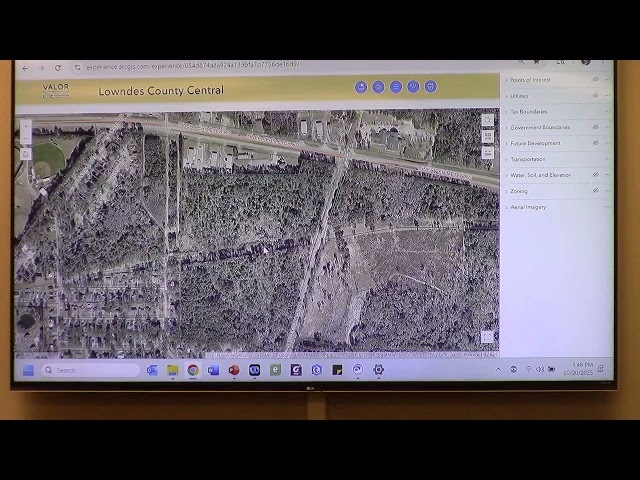The height and width of the screenshot is (480, 640).
Task: Expand the Transportation layer group
Action: [506, 159]
